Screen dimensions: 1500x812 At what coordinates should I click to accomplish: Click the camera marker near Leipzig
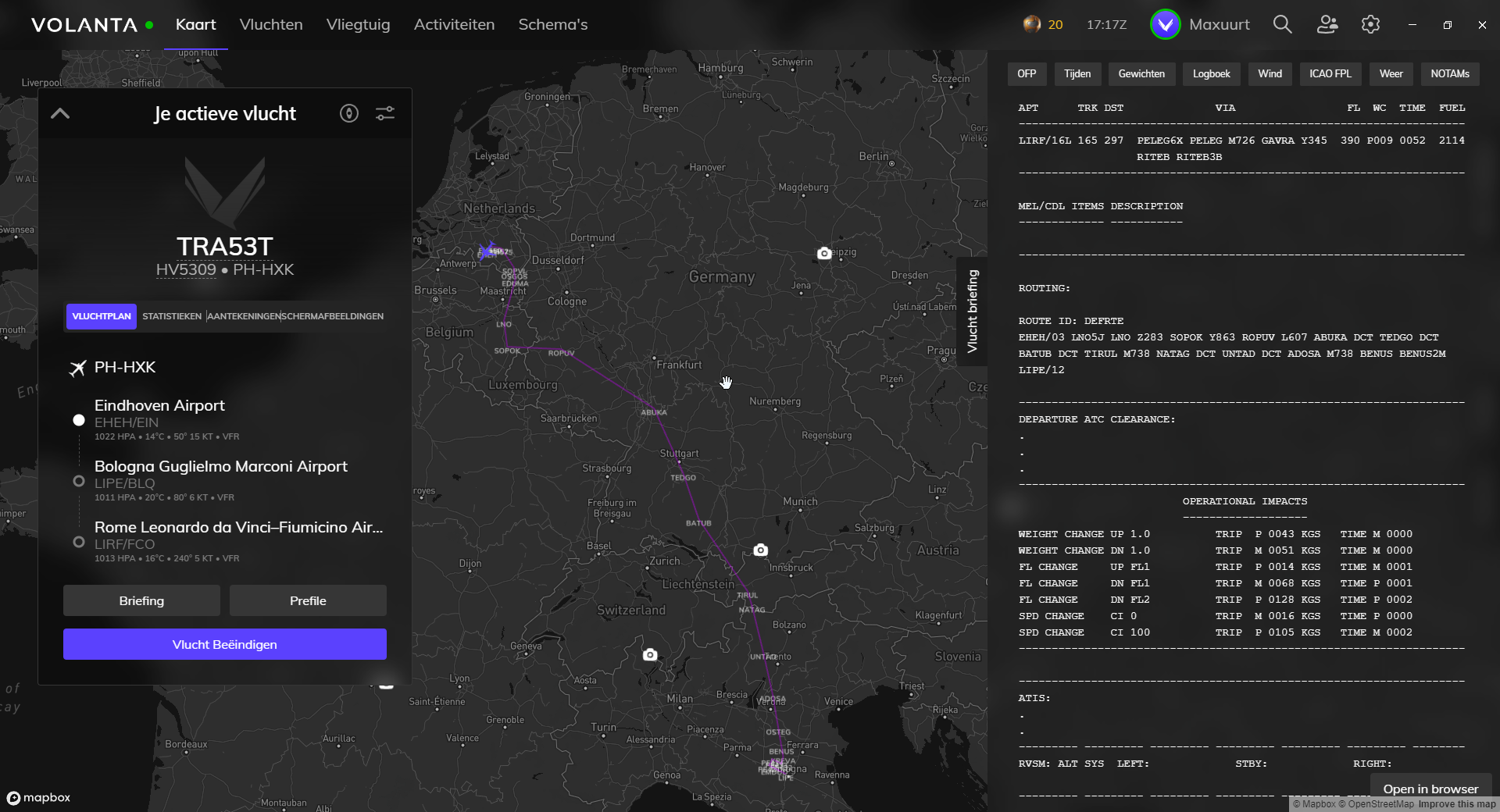click(823, 253)
